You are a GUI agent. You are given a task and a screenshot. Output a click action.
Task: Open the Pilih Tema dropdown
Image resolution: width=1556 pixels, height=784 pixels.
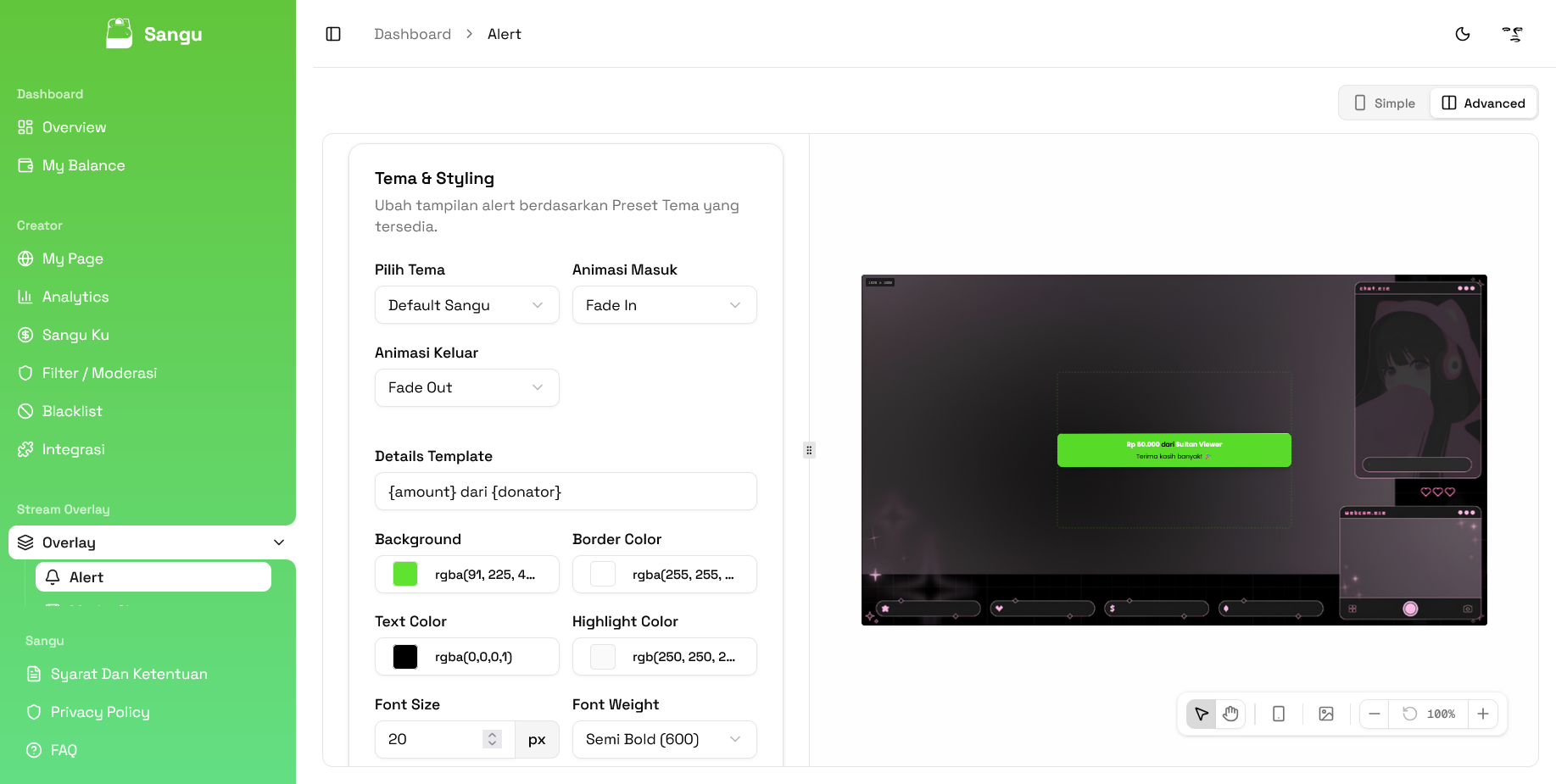pyautogui.click(x=467, y=305)
